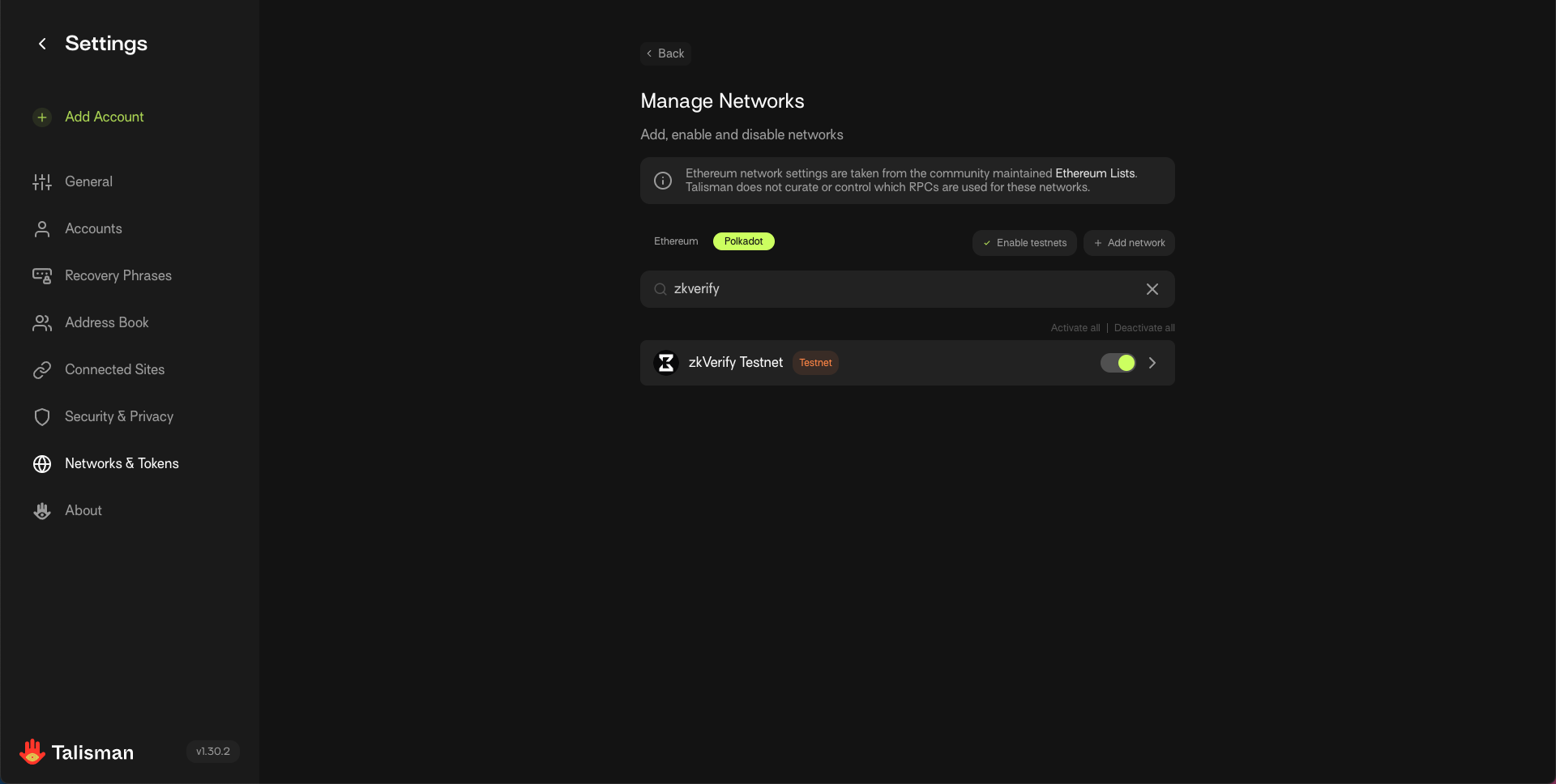Select the Polkadot tab

coord(743,241)
